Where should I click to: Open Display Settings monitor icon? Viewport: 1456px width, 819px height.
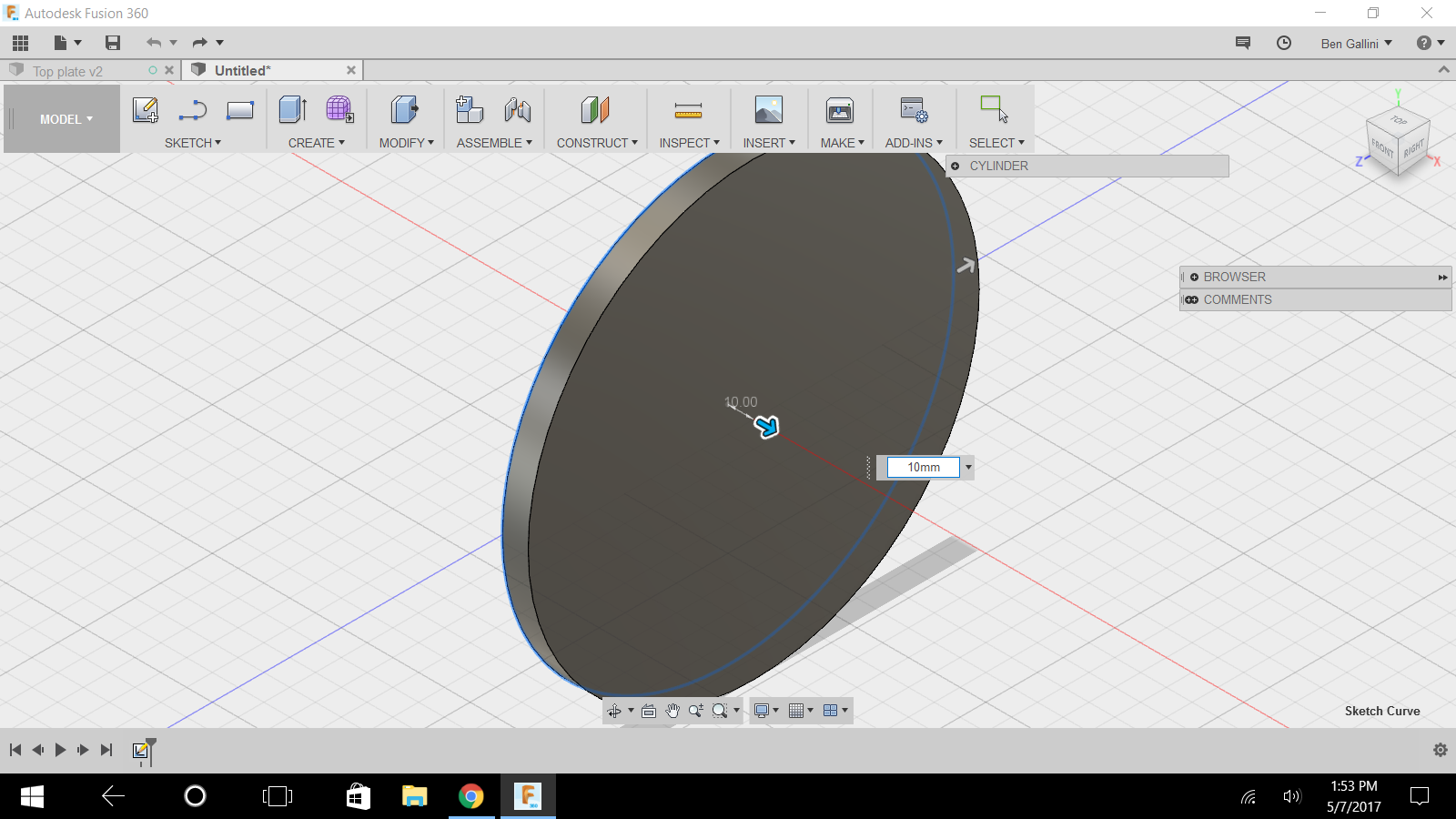pyautogui.click(x=762, y=711)
